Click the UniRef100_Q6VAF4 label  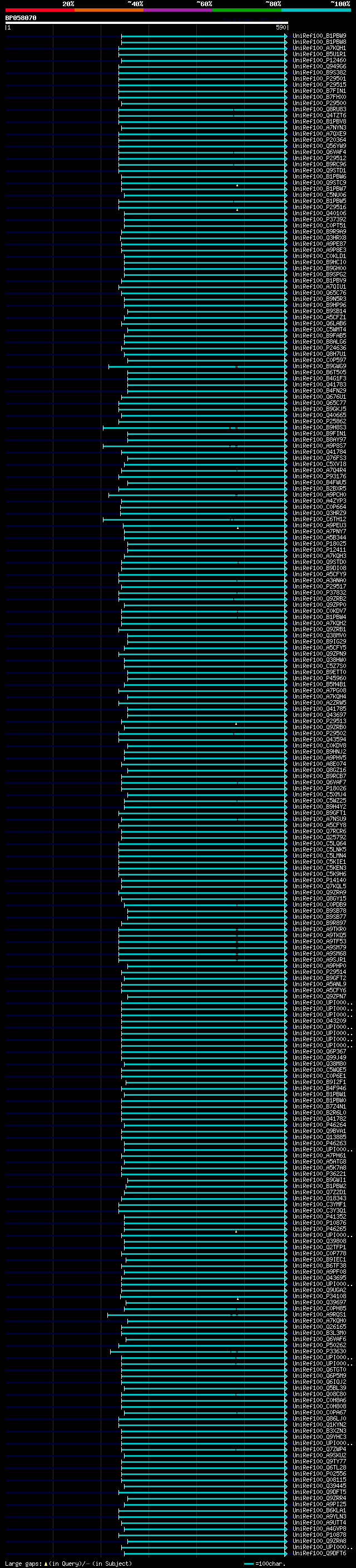point(319,152)
